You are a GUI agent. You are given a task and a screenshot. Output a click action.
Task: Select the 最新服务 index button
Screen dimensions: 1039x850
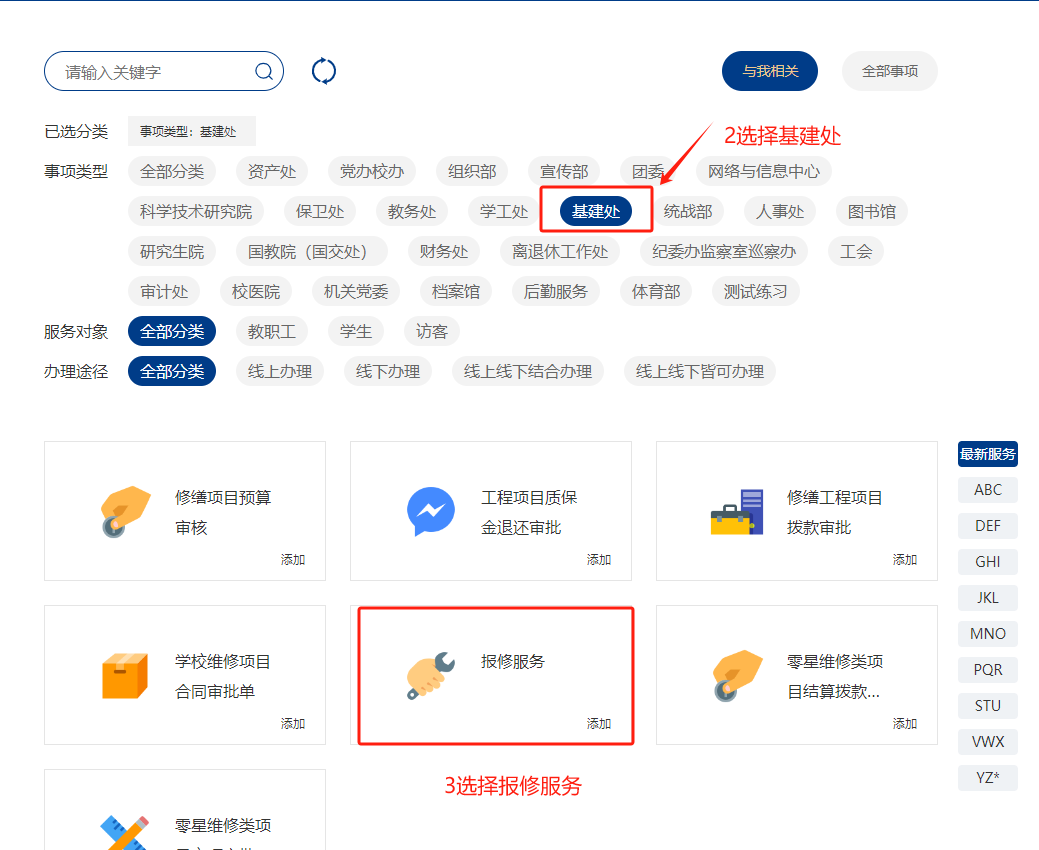pos(987,454)
